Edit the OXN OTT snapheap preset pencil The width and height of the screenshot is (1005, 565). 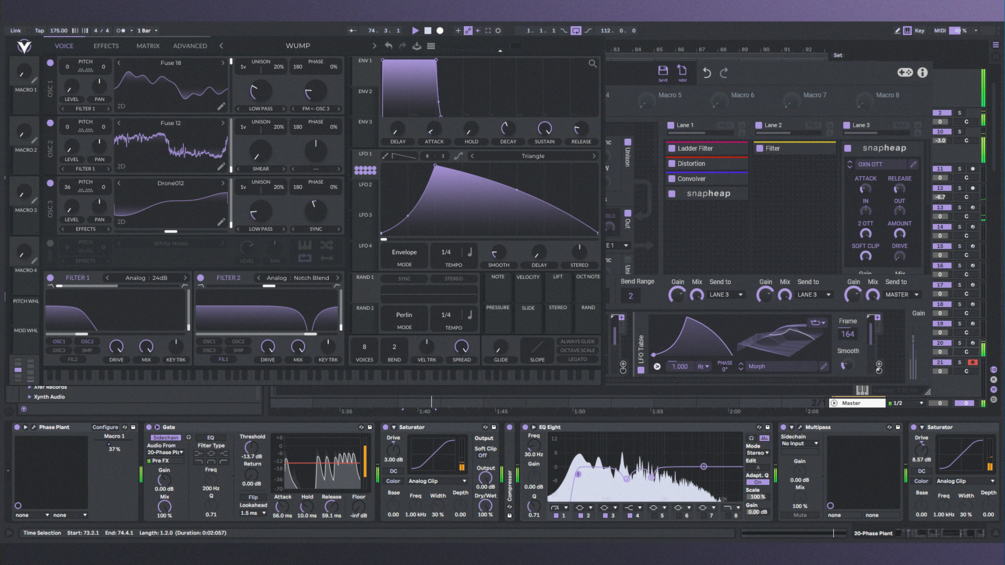(x=913, y=165)
